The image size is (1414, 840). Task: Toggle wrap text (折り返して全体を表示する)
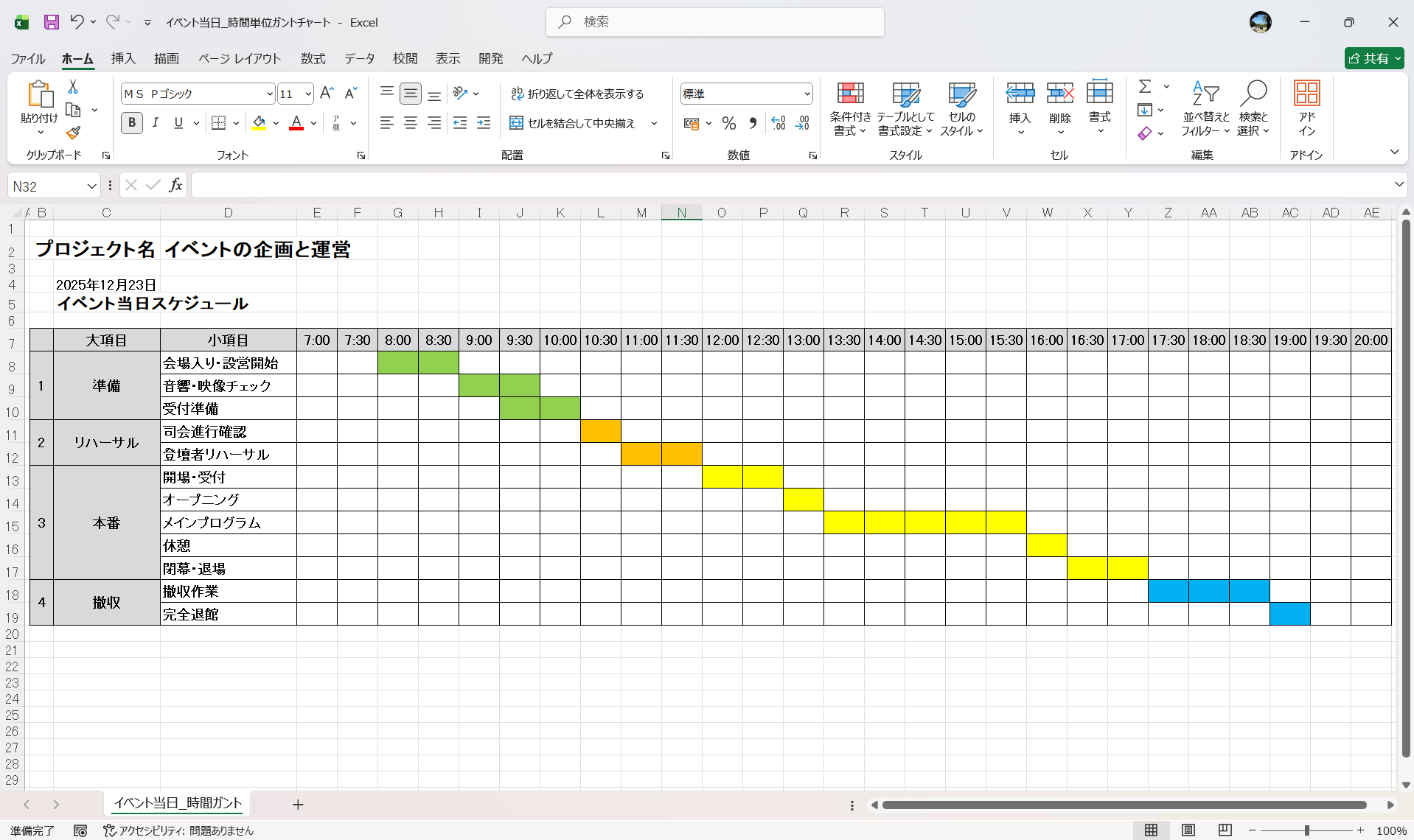tap(577, 94)
